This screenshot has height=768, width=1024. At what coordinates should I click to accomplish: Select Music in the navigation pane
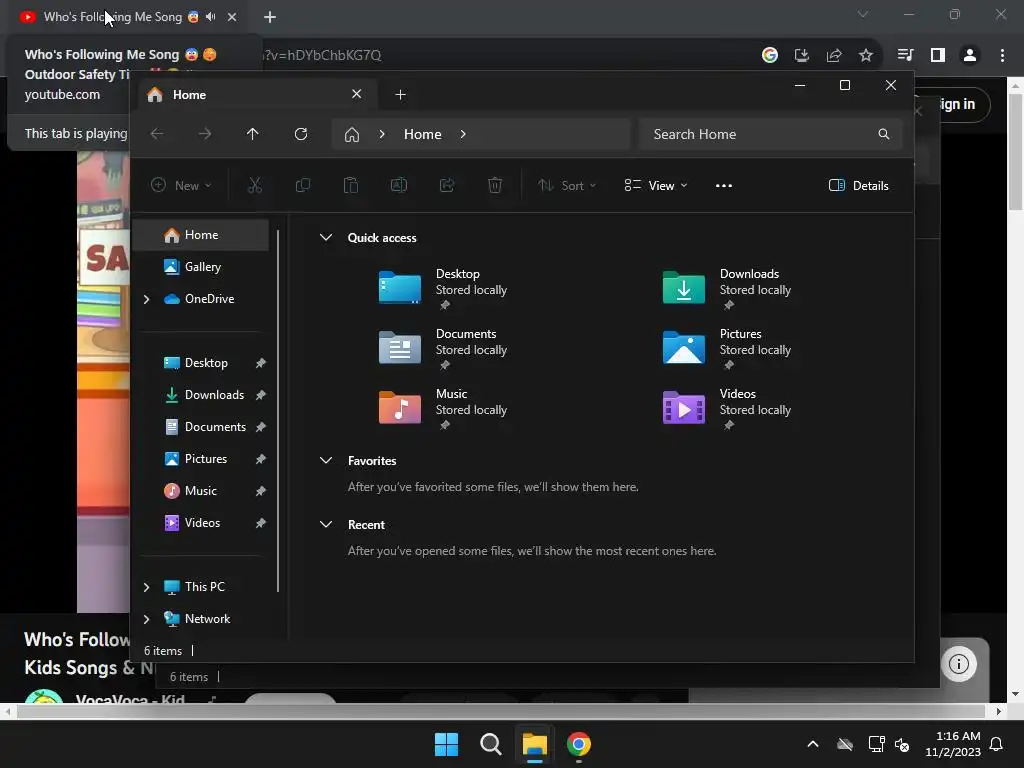[200, 491]
